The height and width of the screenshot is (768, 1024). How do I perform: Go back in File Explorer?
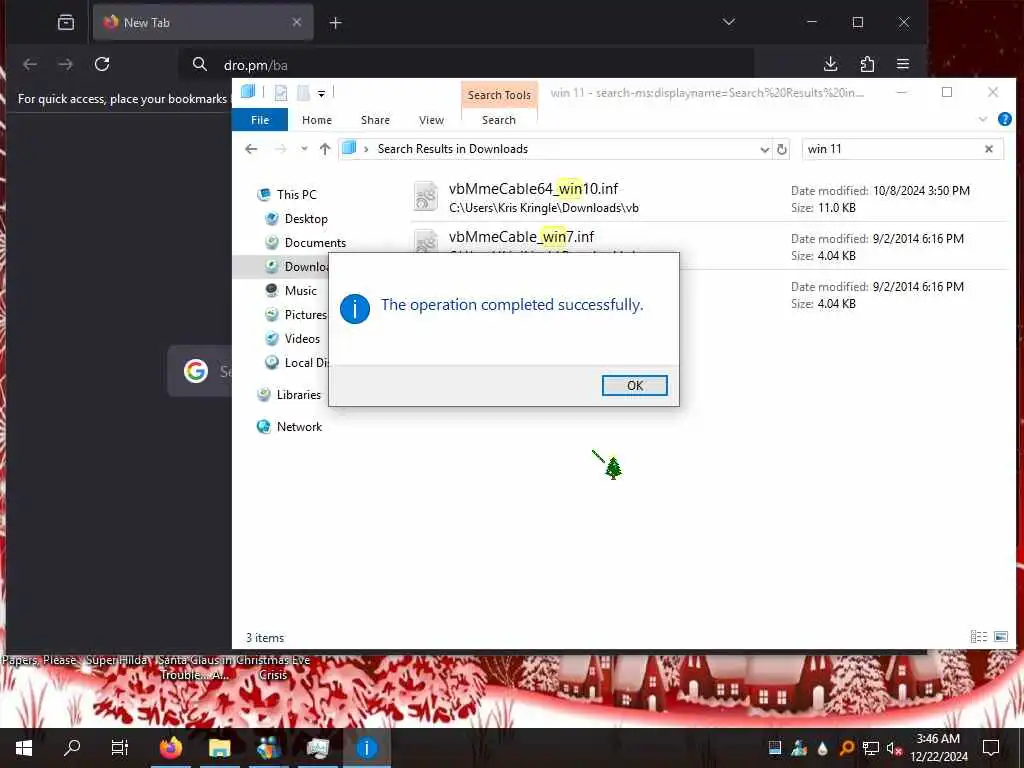tap(251, 149)
